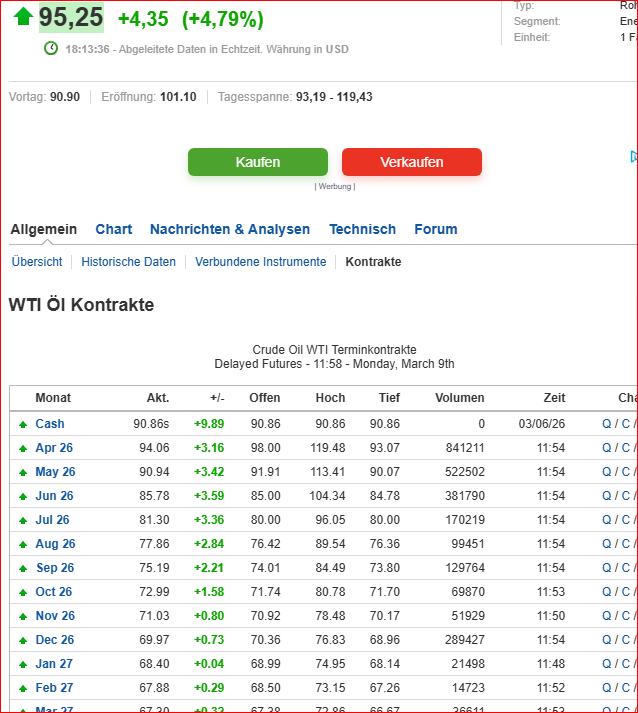Image resolution: width=638 pixels, height=713 pixels.
Task: Open the Nachrichten & Analysen tab
Action: pyautogui.click(x=230, y=229)
